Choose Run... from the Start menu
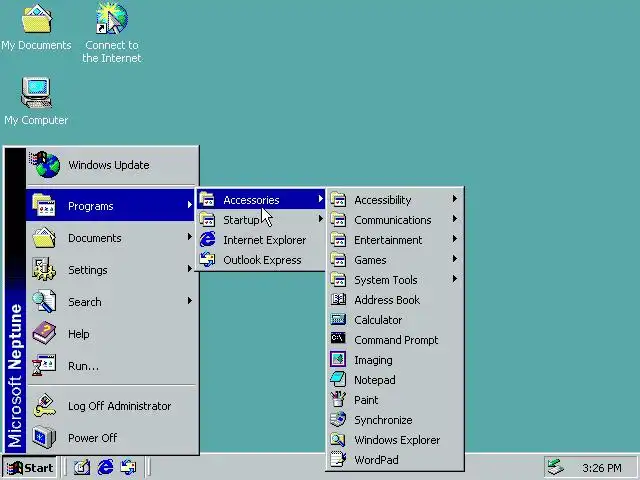 [x=110, y=366]
